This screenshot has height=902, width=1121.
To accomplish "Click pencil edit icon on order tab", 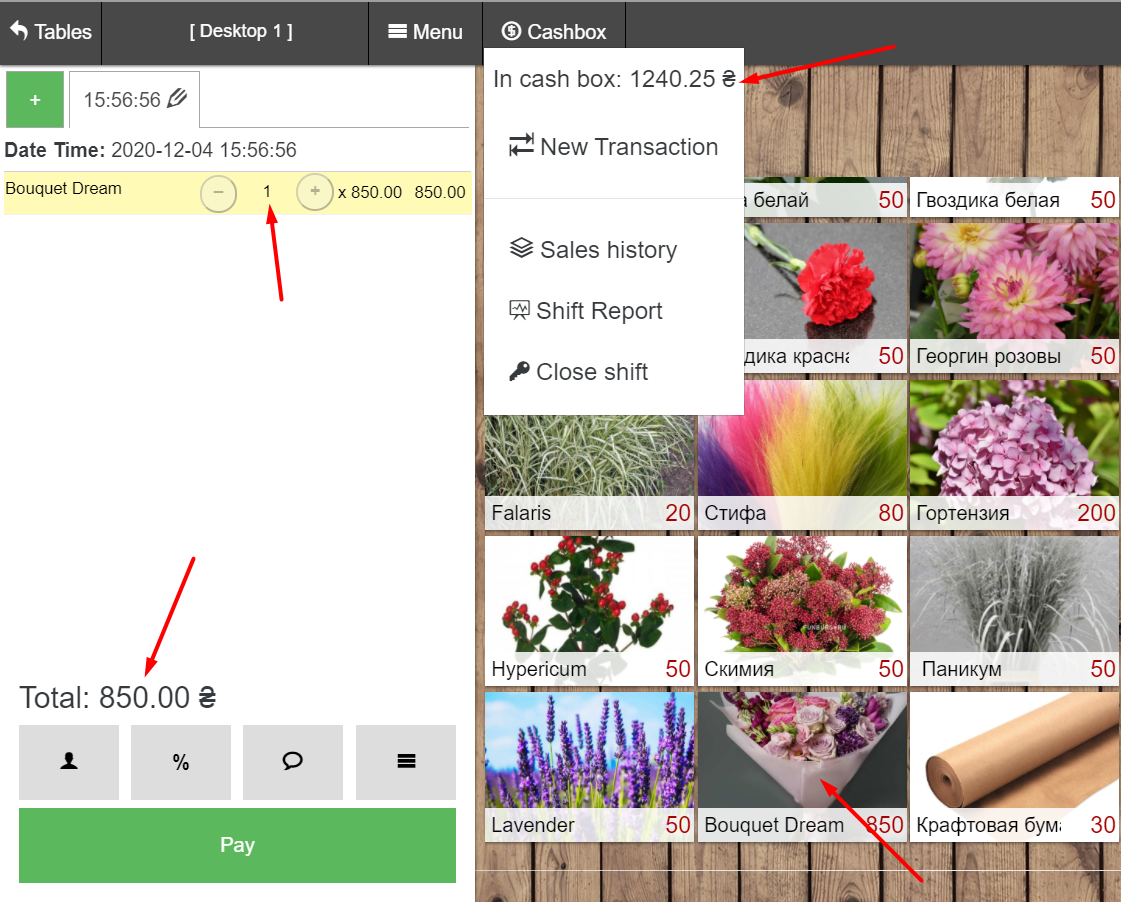I will [x=177, y=98].
